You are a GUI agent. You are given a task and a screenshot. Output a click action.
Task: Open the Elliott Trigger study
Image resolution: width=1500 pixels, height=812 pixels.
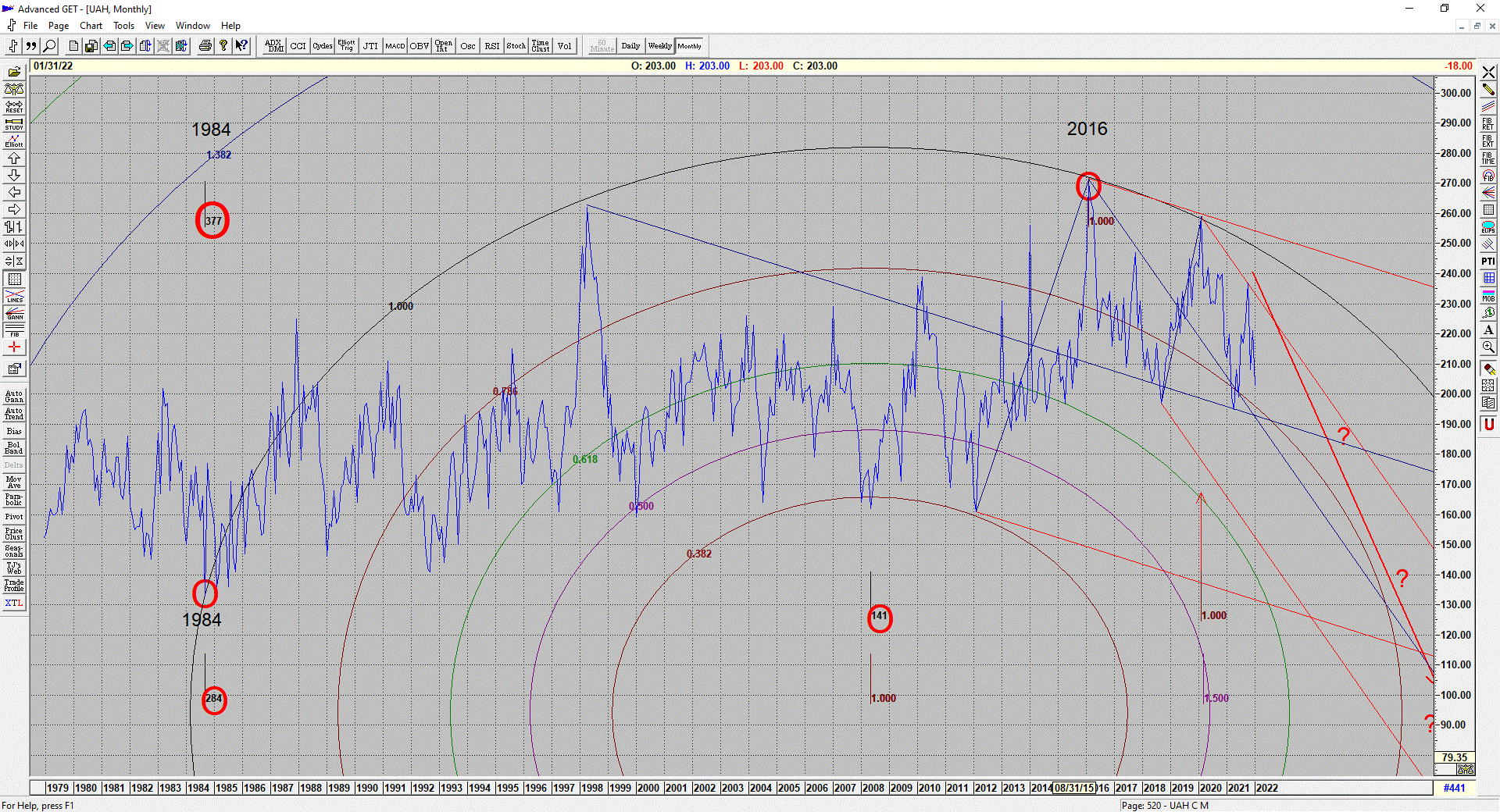[x=346, y=46]
